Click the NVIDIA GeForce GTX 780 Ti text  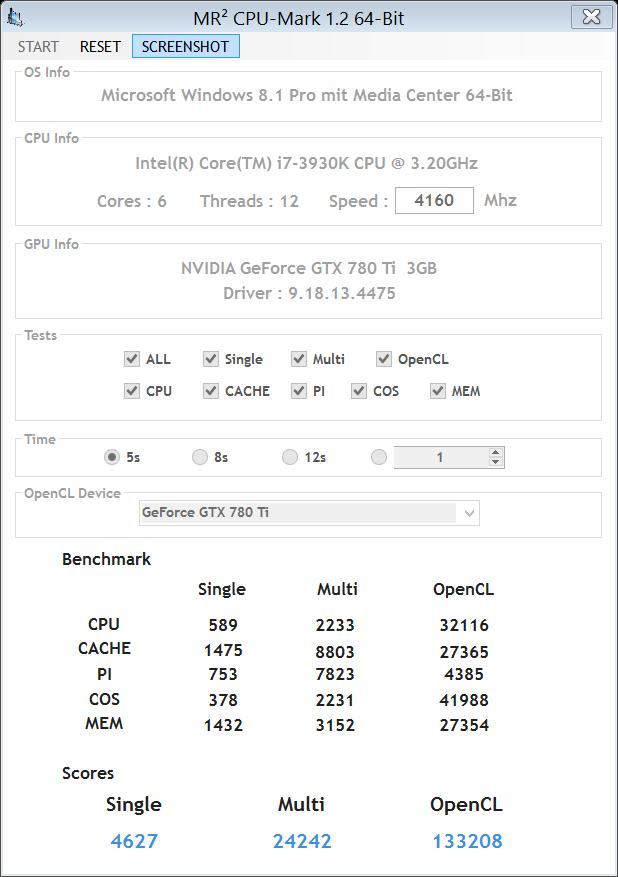[309, 268]
